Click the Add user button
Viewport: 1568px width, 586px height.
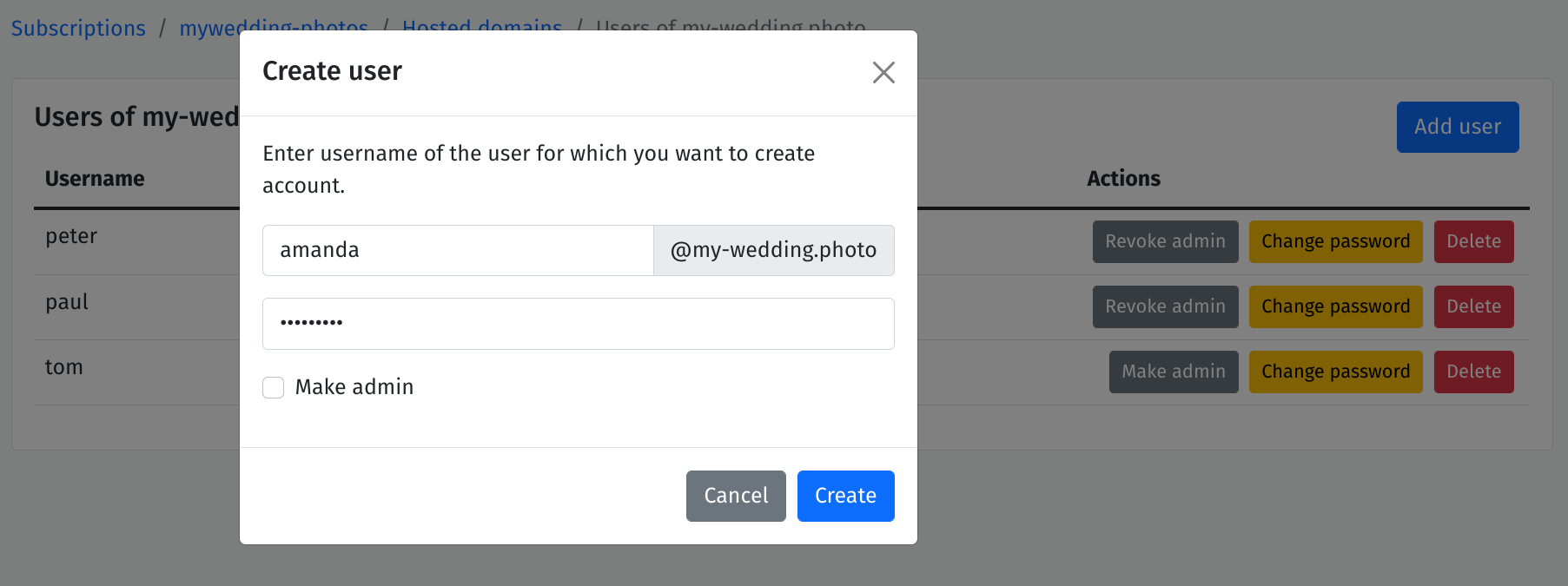(x=1458, y=127)
